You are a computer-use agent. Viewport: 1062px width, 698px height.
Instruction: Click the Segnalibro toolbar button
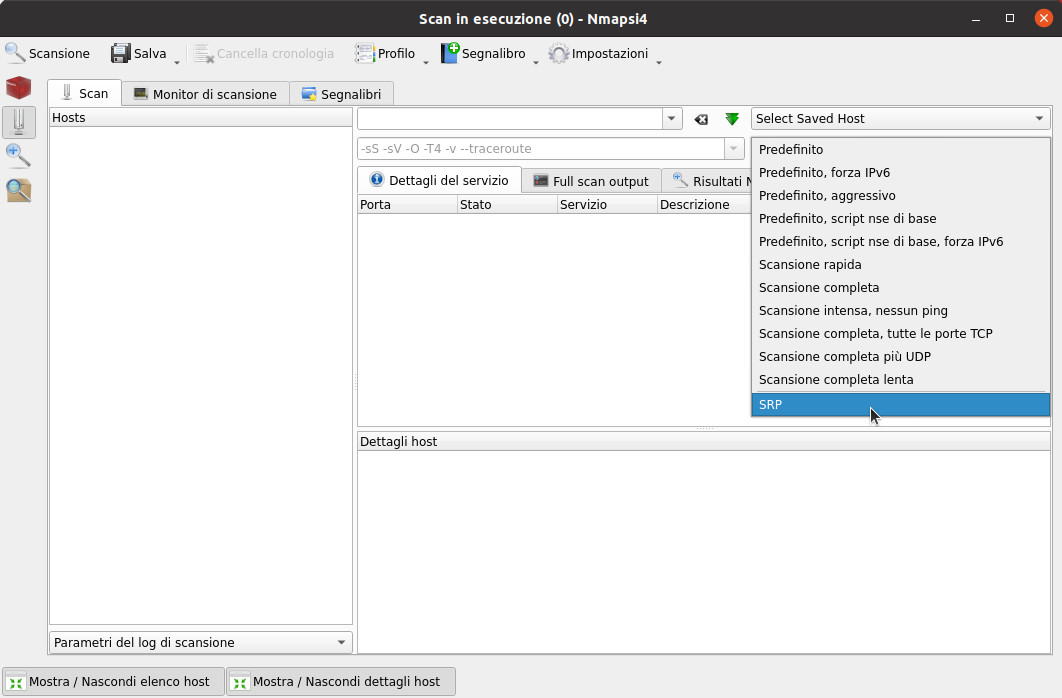(483, 53)
